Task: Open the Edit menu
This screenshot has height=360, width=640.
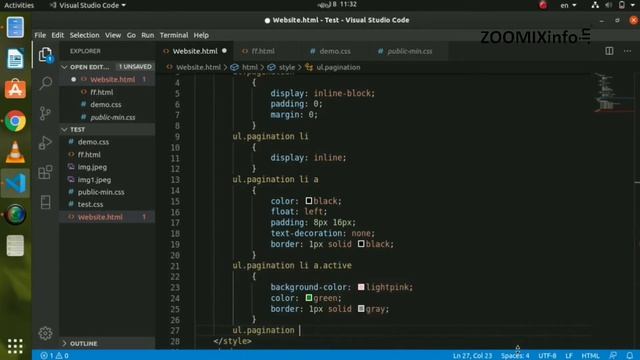Action: pyautogui.click(x=58, y=35)
